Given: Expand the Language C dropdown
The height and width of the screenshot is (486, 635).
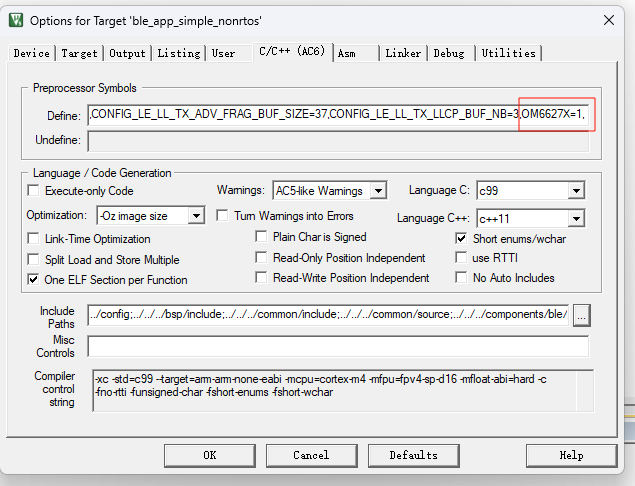Looking at the screenshot, I should [575, 191].
